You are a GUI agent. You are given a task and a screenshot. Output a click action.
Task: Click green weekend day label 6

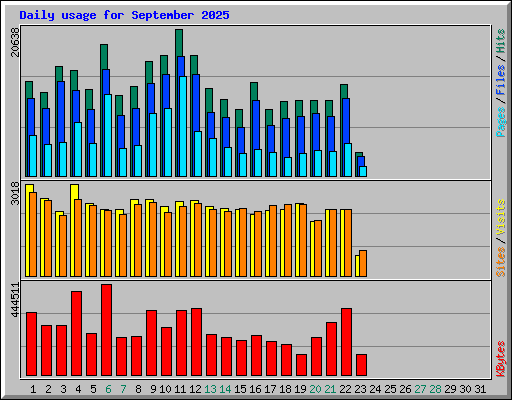tap(108, 389)
